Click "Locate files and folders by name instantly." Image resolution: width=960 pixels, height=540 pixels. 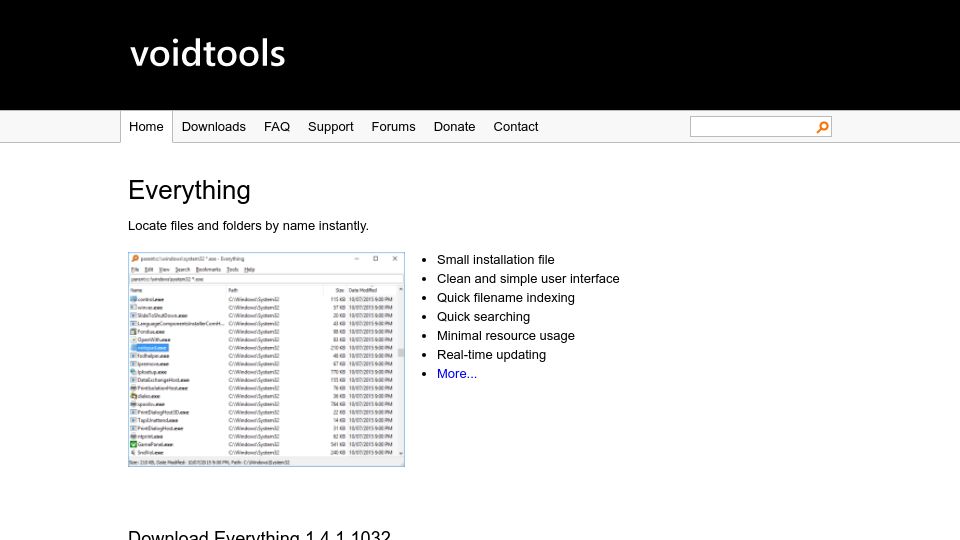click(248, 226)
